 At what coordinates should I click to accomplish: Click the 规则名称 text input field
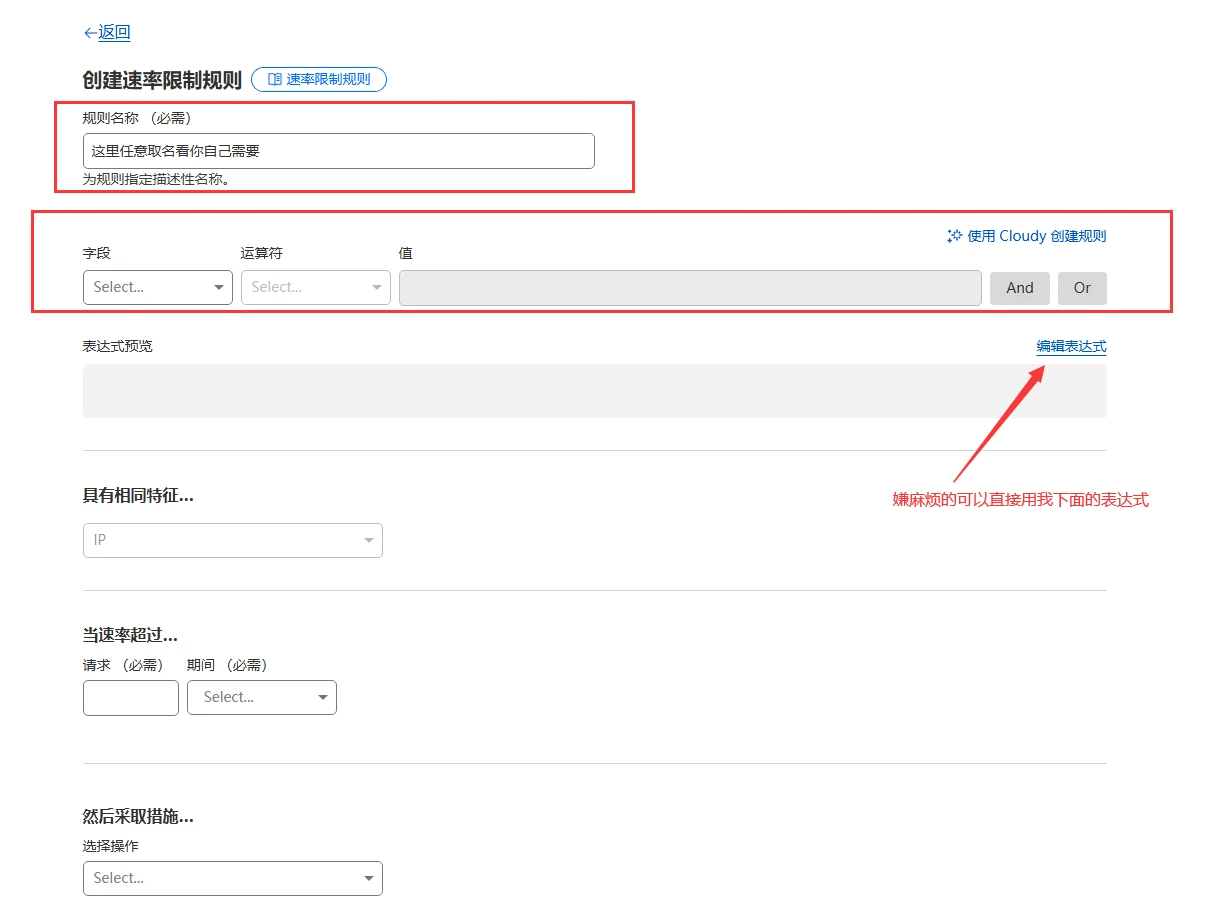tap(338, 151)
